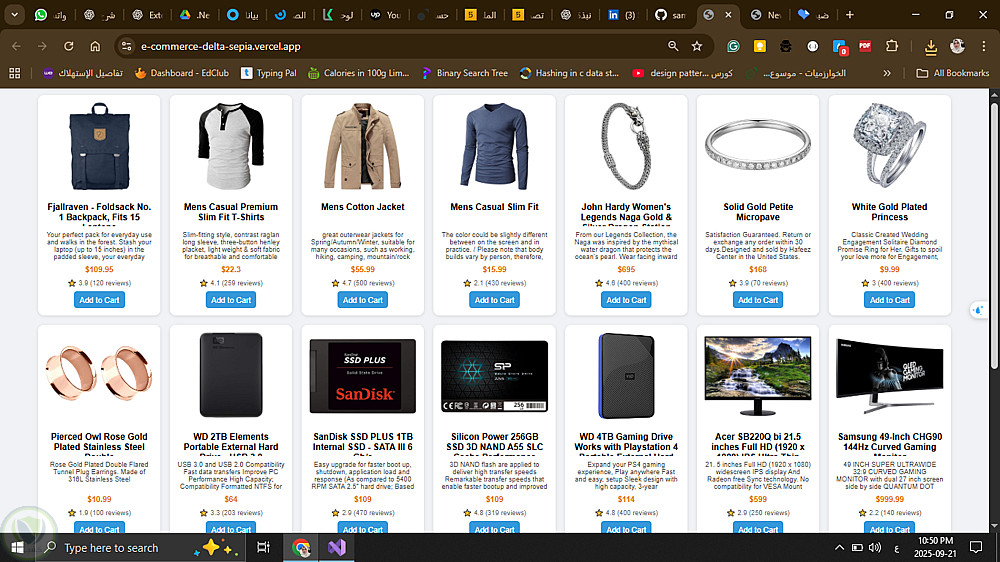Open the PDF extension icon
The height and width of the screenshot is (562, 1000).
click(865, 46)
